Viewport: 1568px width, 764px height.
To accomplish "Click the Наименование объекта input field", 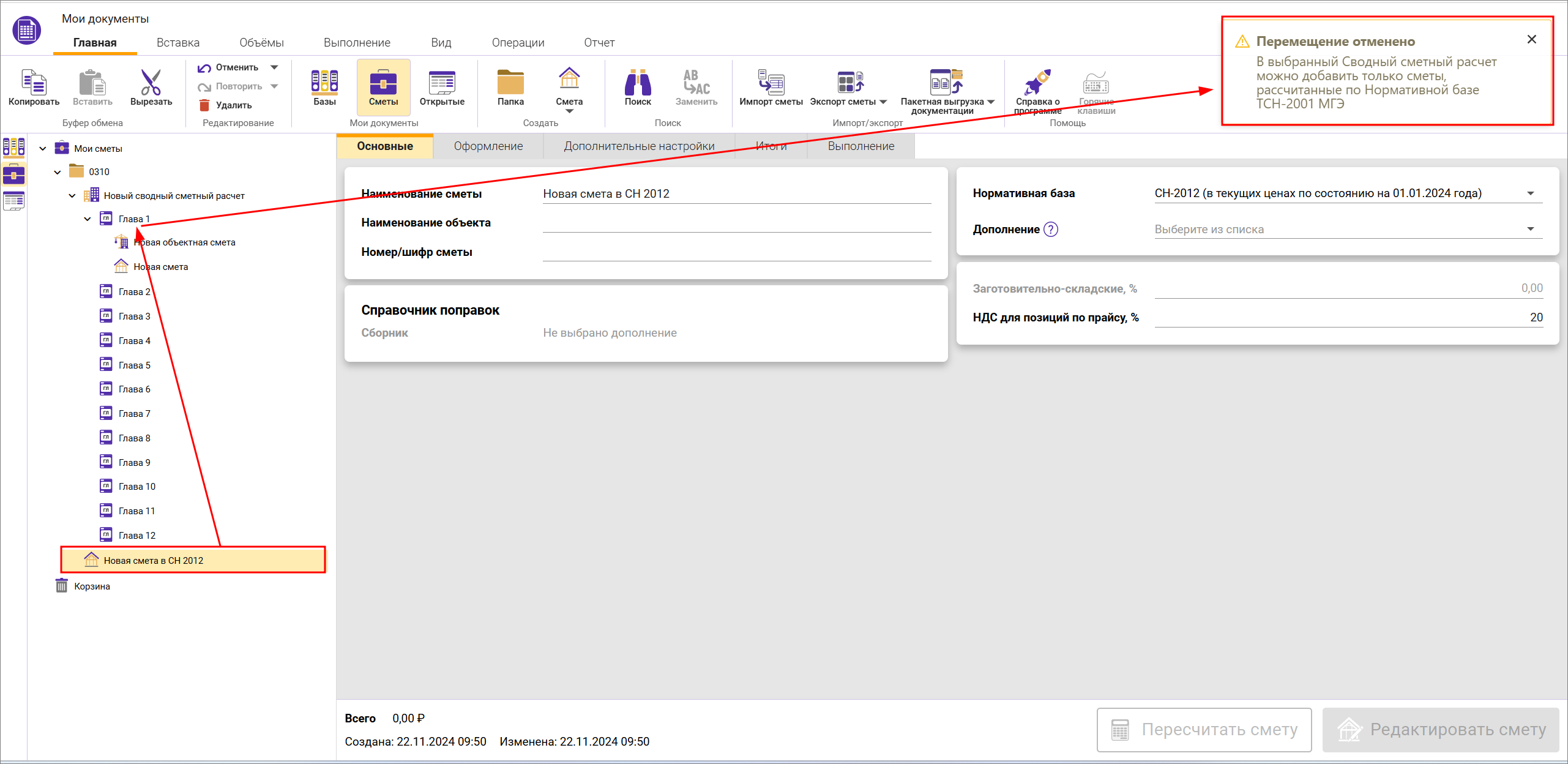I will click(x=736, y=223).
